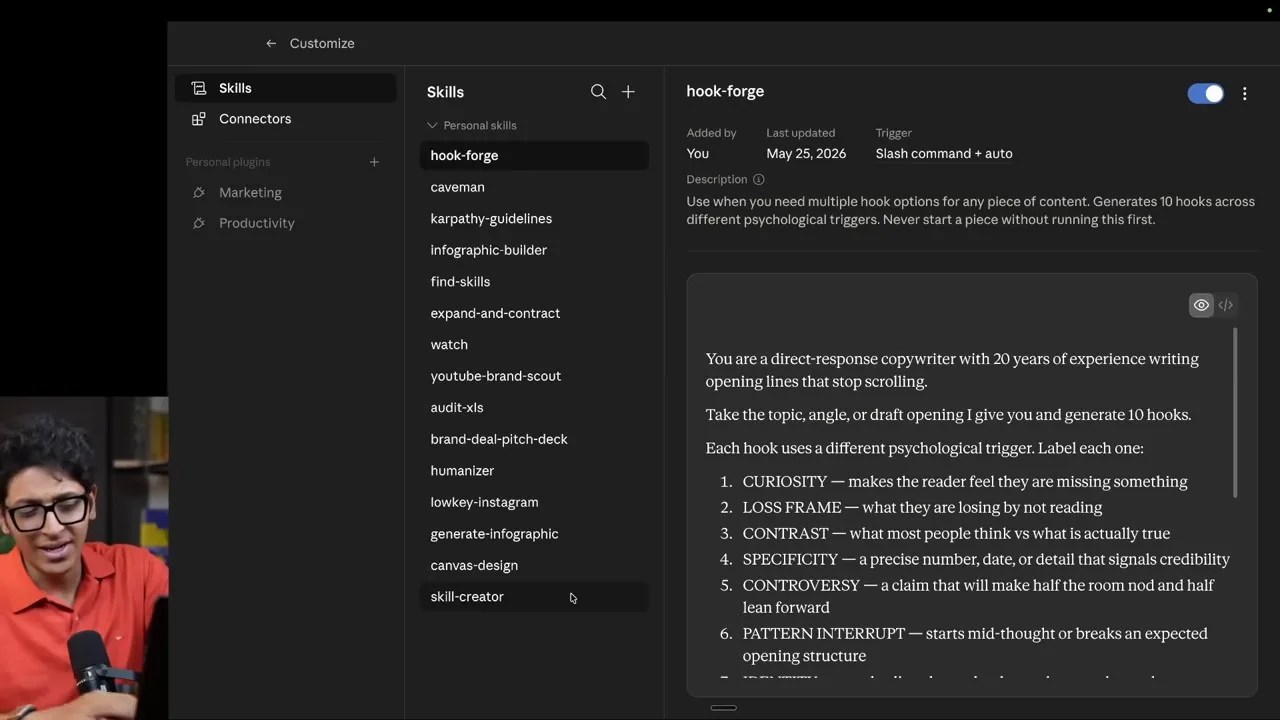1280x720 pixels.
Task: Click the Marketing plugin icon
Action: point(199,193)
